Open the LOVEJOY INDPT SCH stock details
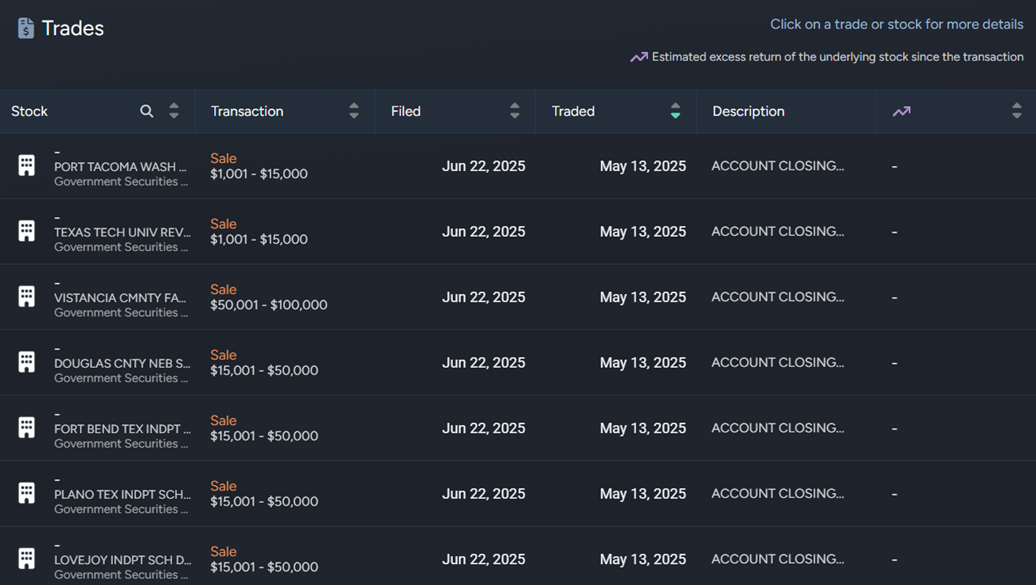 tap(122, 560)
